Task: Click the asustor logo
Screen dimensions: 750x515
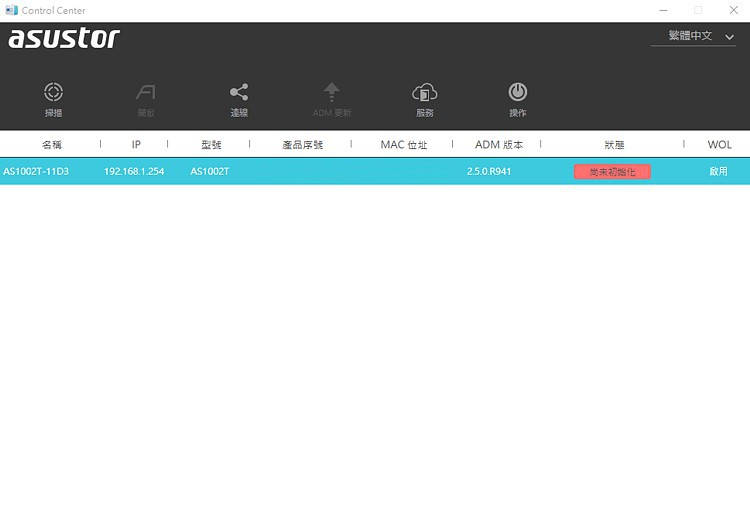Action: [64, 38]
